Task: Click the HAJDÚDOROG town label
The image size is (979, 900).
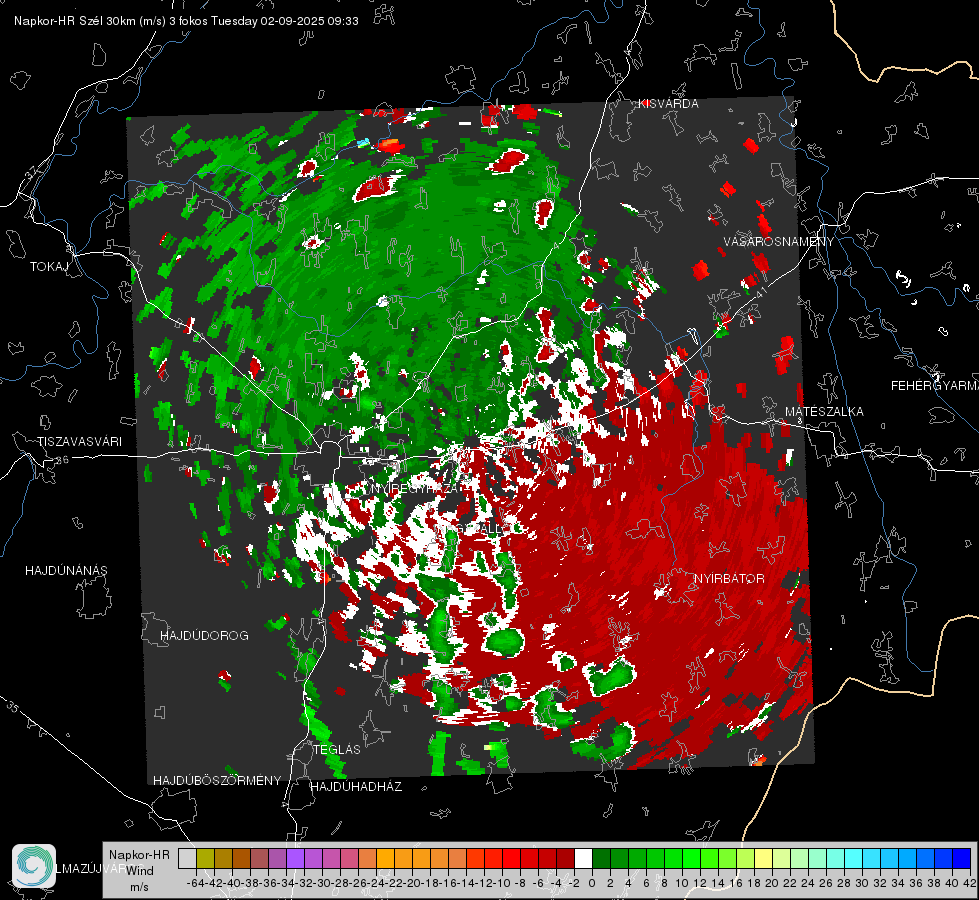Action: [x=204, y=636]
